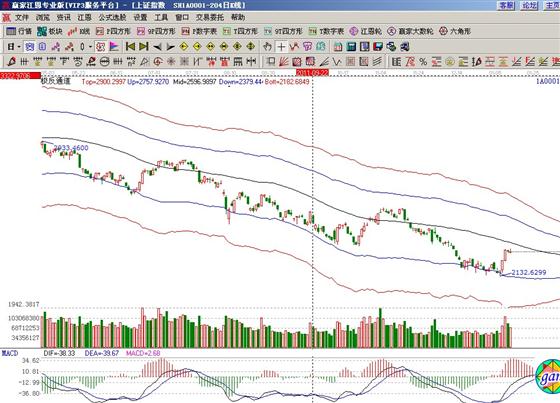Expand the dropdown arrow beside the 0 icon
The width and height of the screenshot is (560, 403).
point(90,47)
